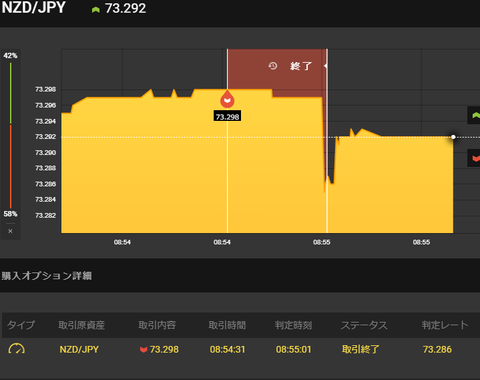Click the green portion of sentiment bar
The height and width of the screenshot is (380, 480).
pyautogui.click(x=11, y=93)
